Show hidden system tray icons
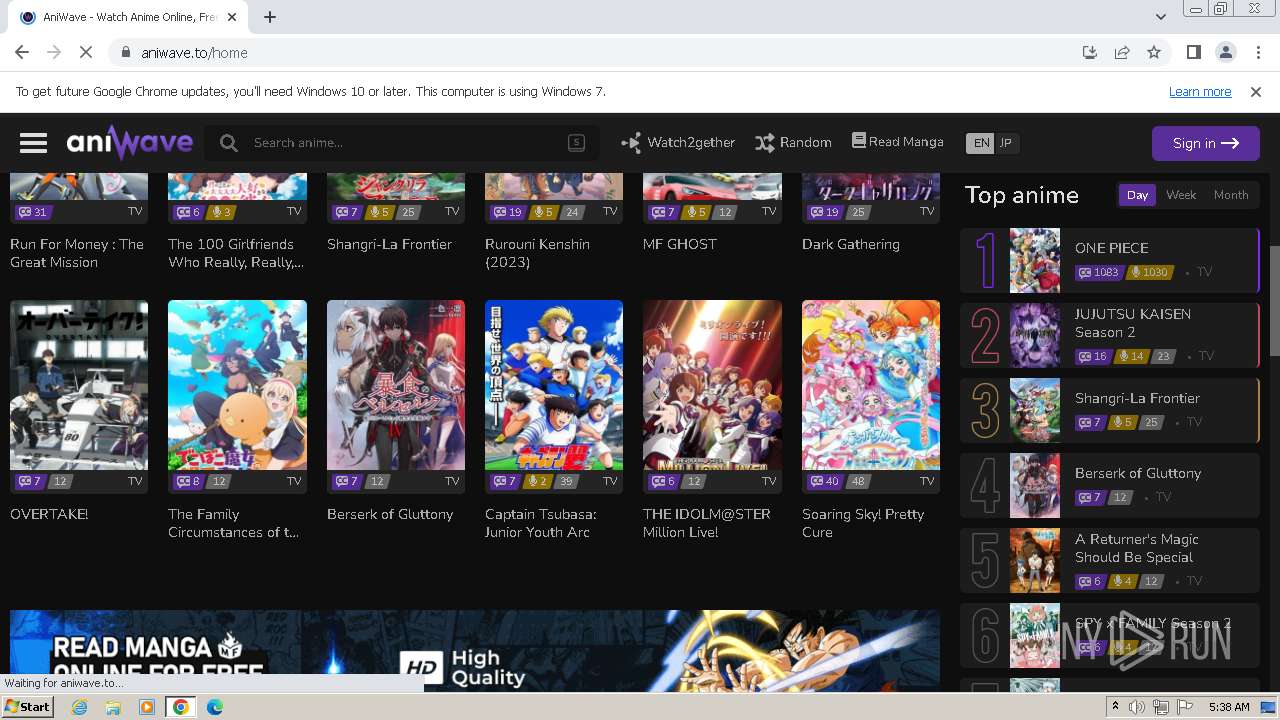1280x720 pixels. (1115, 707)
